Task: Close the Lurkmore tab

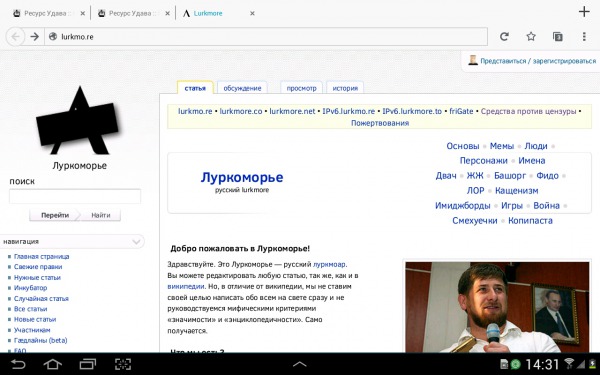Action: point(252,13)
